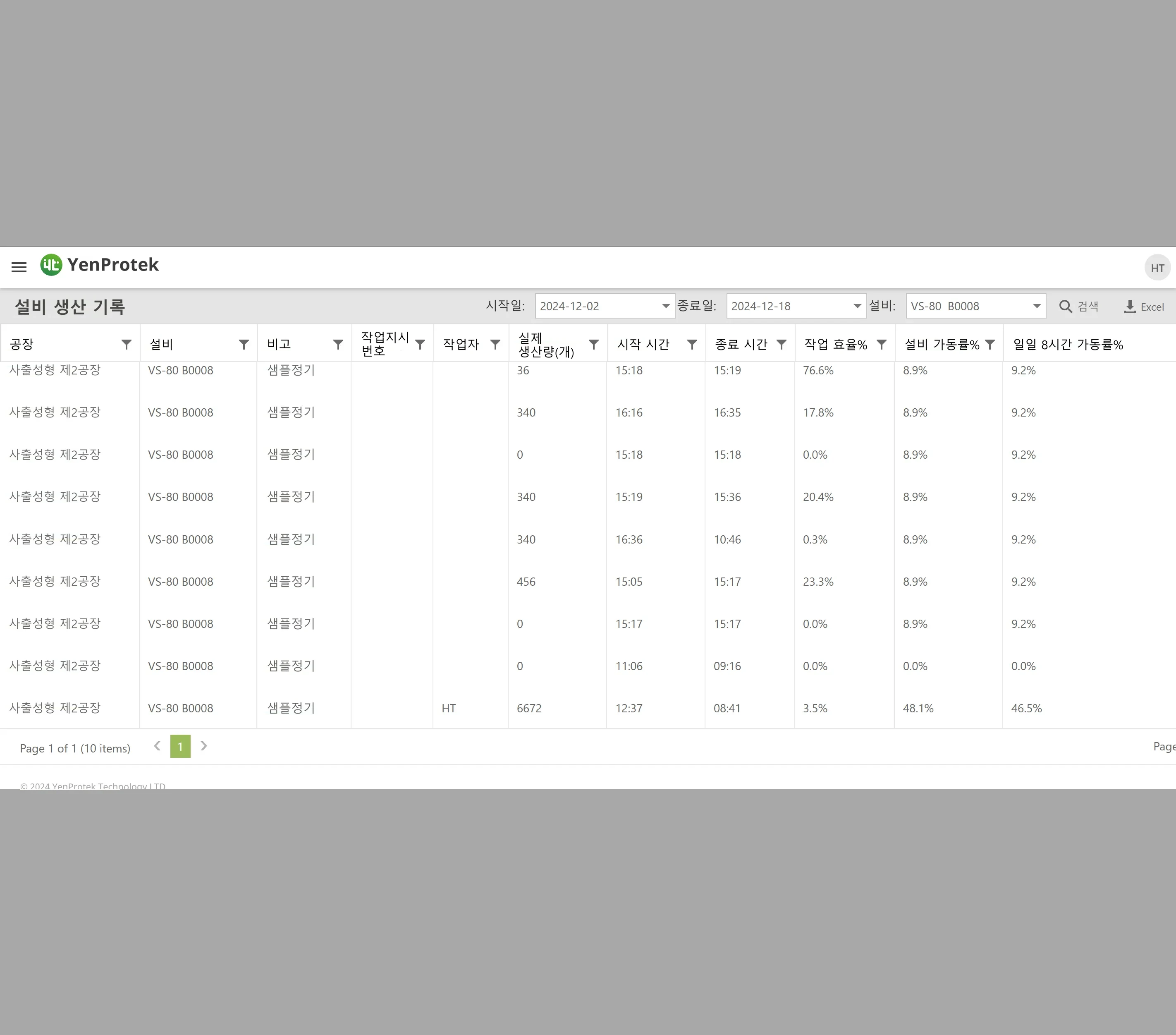Image resolution: width=1176 pixels, height=1035 pixels.
Task: Click equipment utilization value 48.1%
Action: (918, 709)
